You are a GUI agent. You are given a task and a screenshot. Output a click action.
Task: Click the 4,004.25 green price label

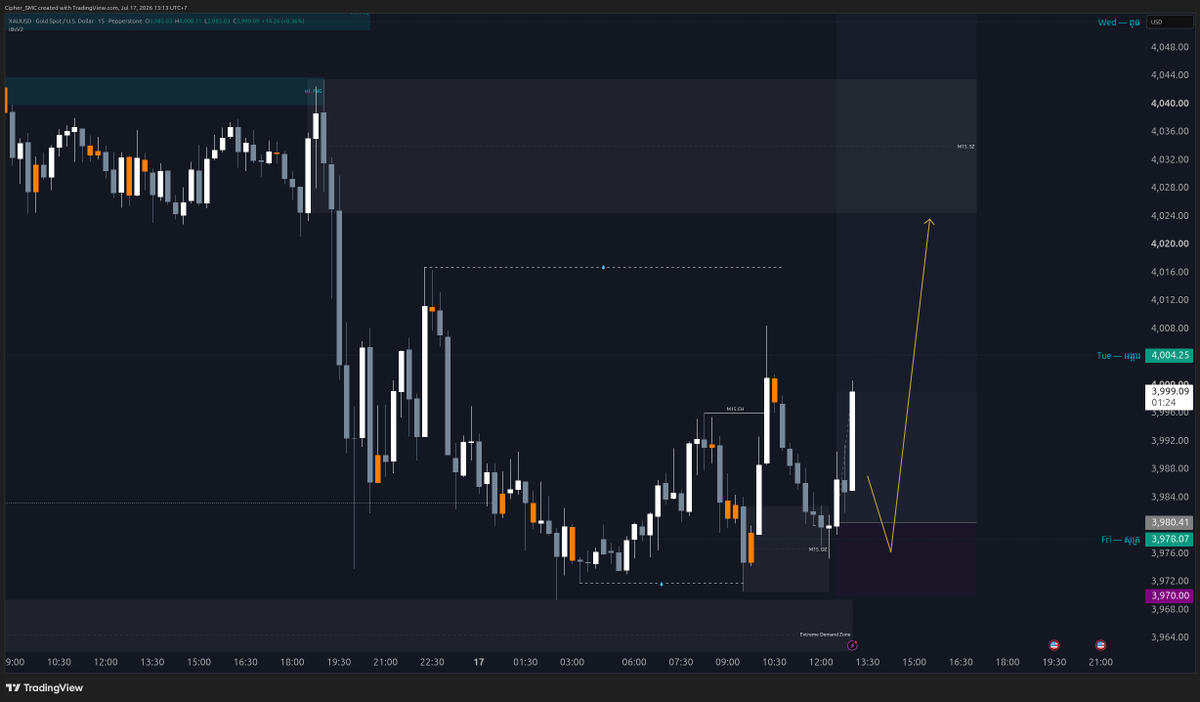(1169, 355)
